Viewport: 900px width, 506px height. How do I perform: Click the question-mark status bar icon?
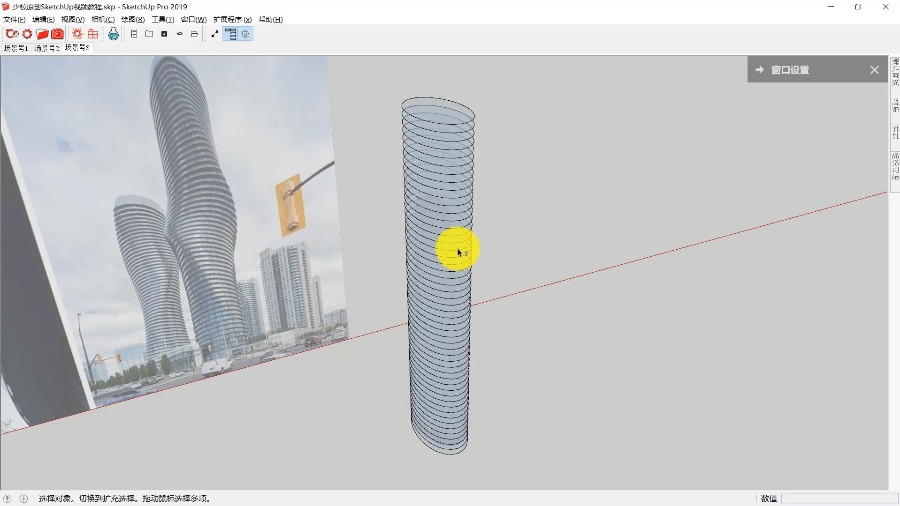(x=7, y=499)
